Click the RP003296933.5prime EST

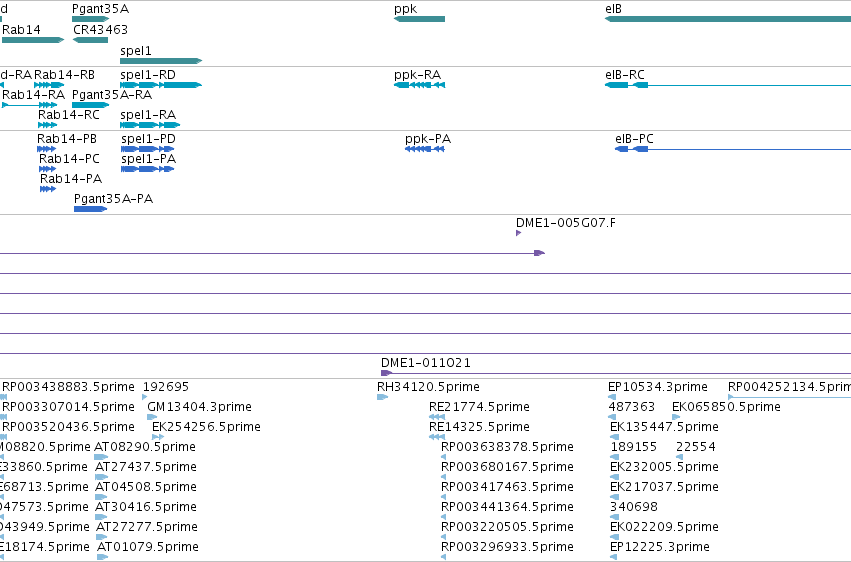pos(443,557)
